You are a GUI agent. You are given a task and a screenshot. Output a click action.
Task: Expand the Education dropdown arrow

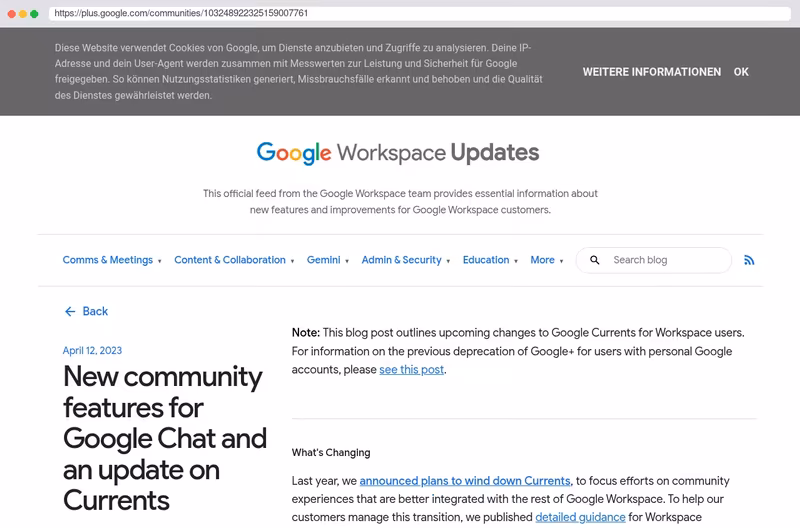click(516, 261)
